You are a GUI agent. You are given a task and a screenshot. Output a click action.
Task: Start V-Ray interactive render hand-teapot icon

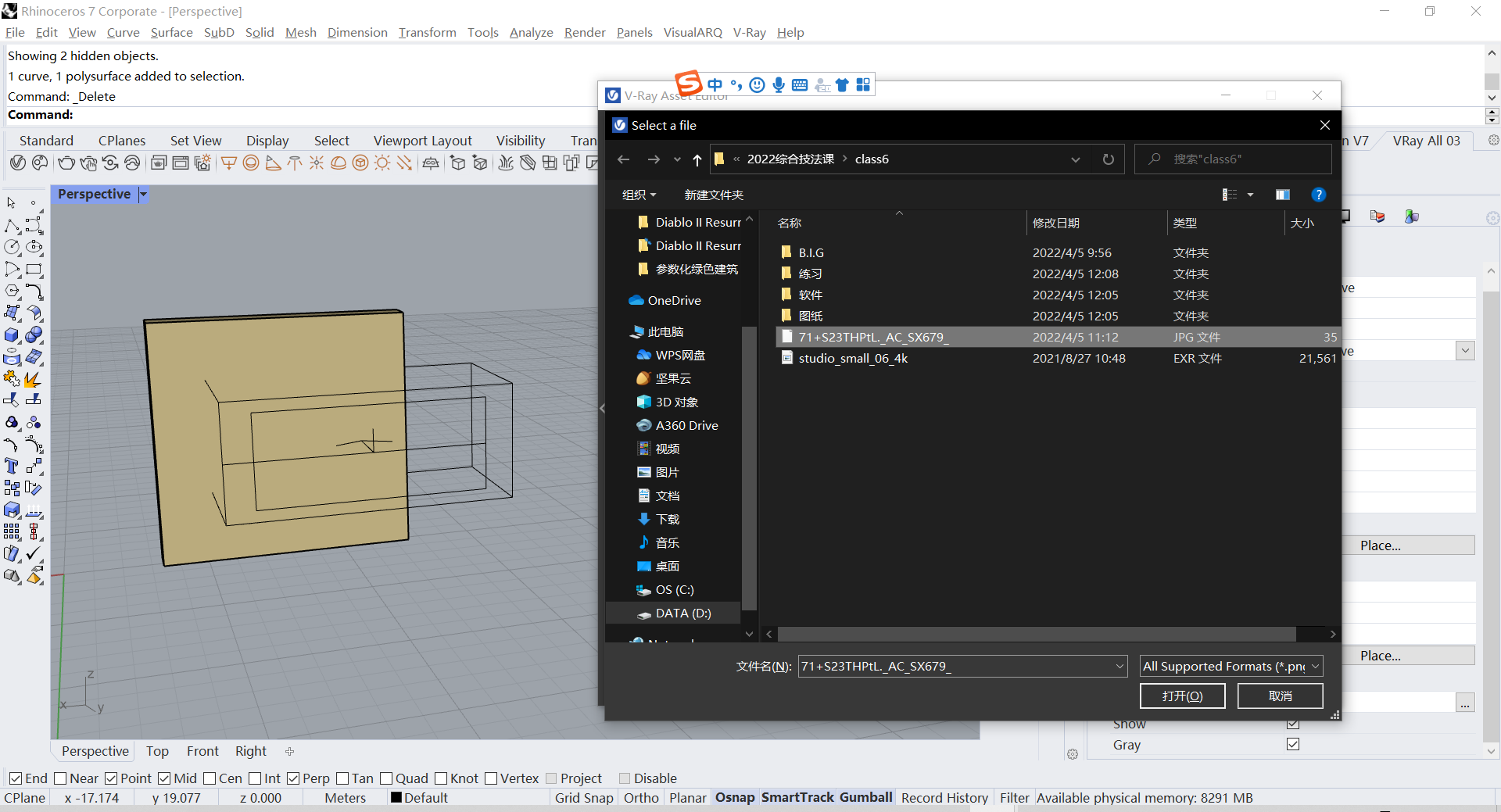(88, 163)
